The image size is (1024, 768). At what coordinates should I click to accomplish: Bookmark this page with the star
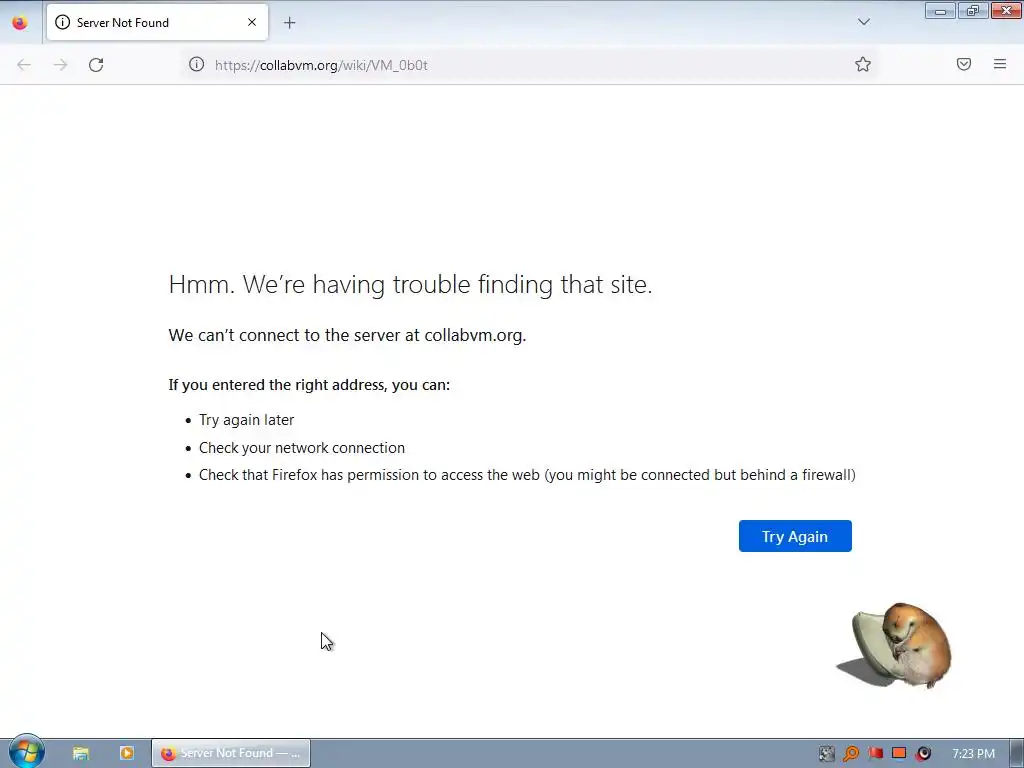pos(863,64)
